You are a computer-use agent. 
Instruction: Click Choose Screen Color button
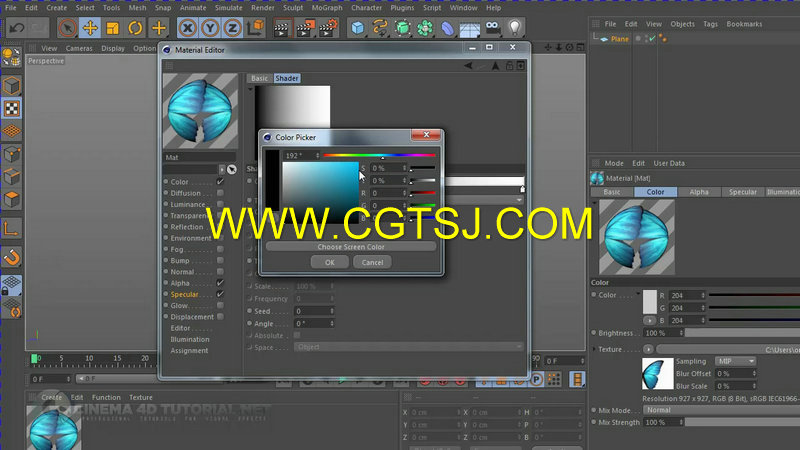click(x=351, y=246)
